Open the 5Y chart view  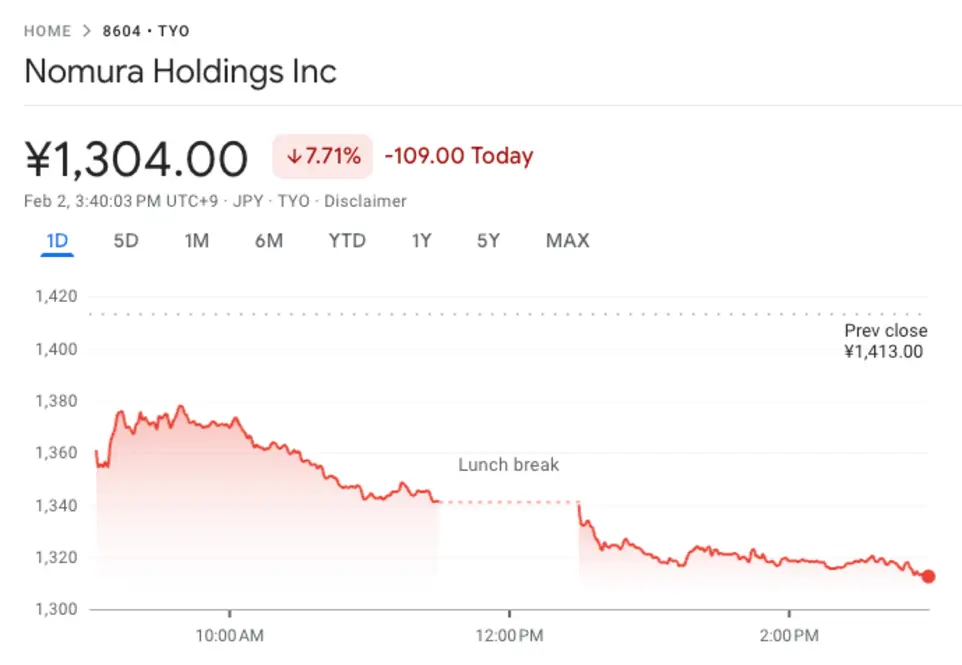[x=488, y=240]
